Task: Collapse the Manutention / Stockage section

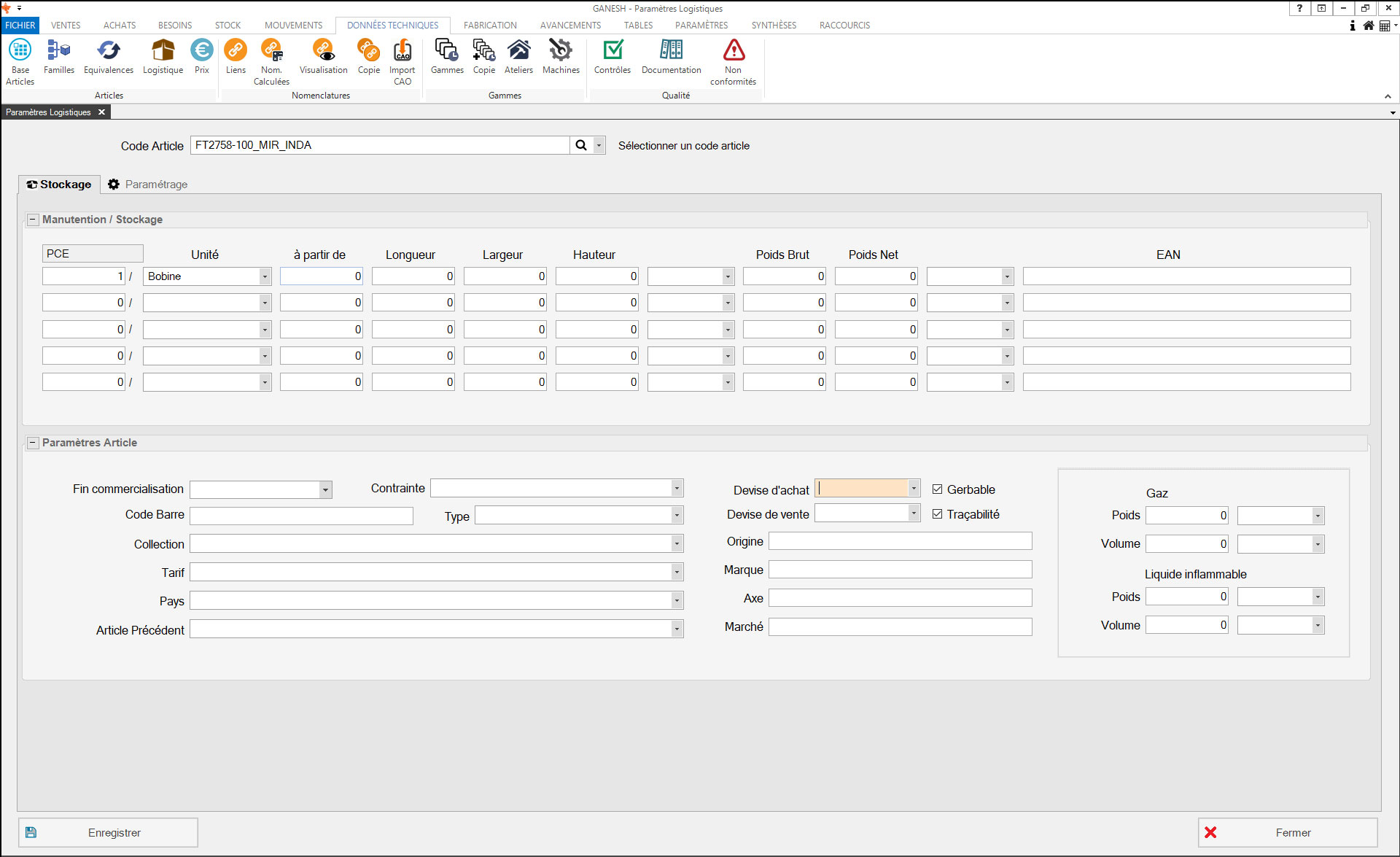Action: 33,220
